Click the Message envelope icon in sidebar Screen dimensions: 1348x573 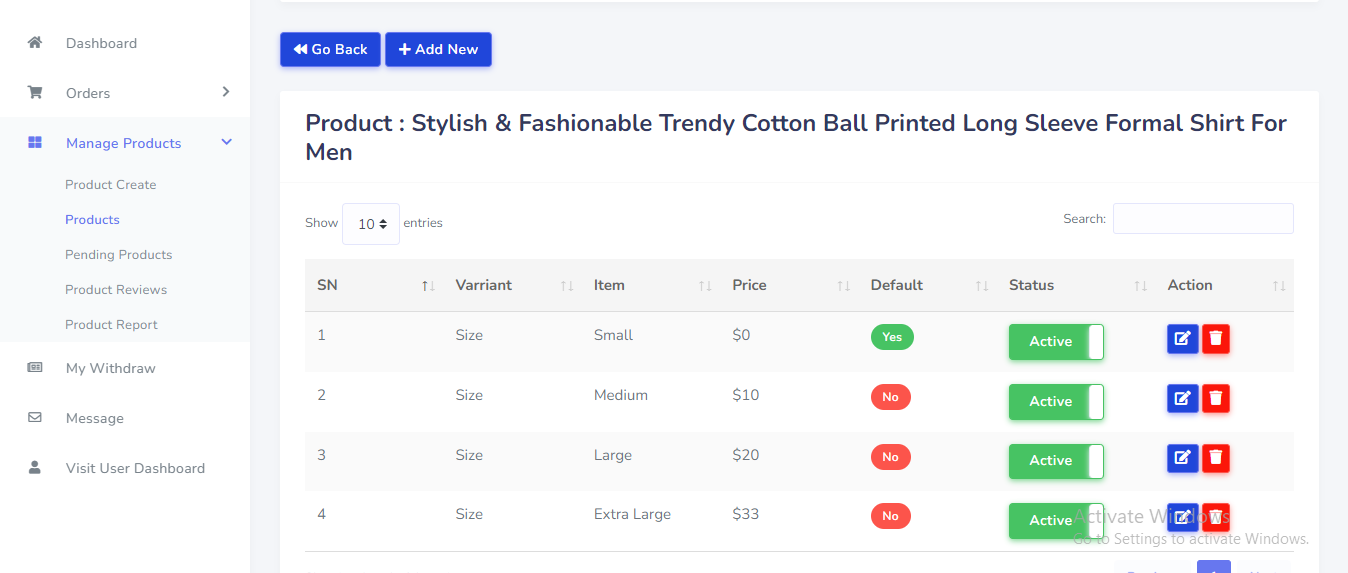coord(35,418)
